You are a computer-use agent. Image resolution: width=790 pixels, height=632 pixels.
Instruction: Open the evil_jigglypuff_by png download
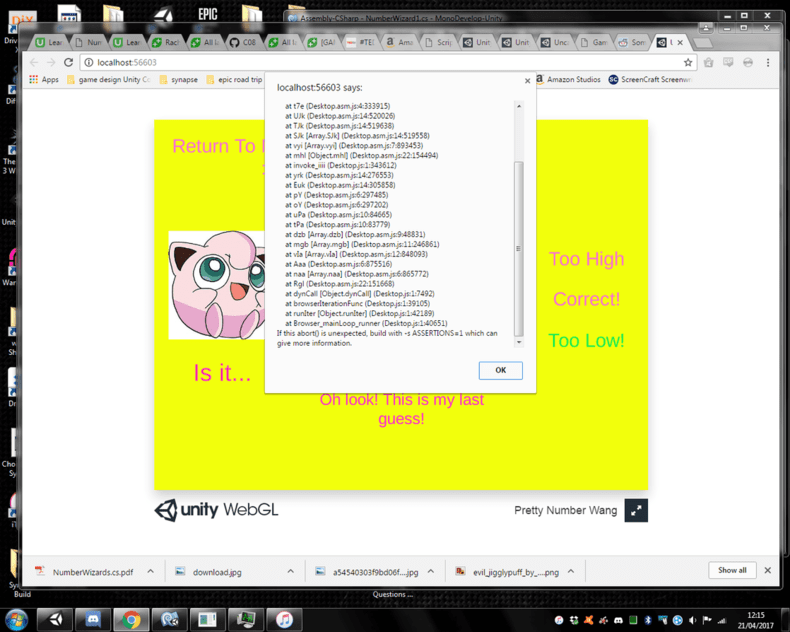507,572
